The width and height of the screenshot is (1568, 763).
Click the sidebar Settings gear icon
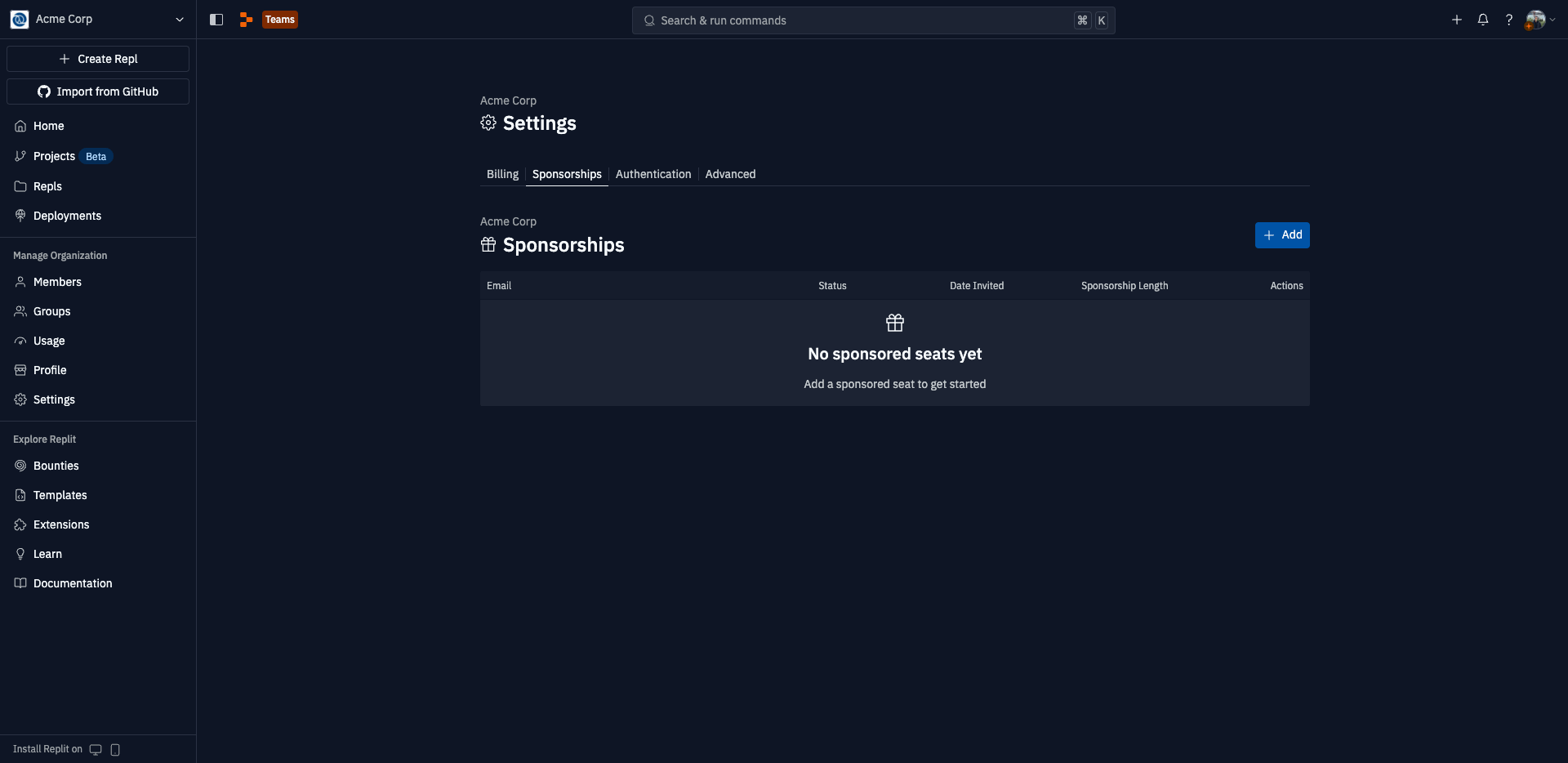point(20,399)
